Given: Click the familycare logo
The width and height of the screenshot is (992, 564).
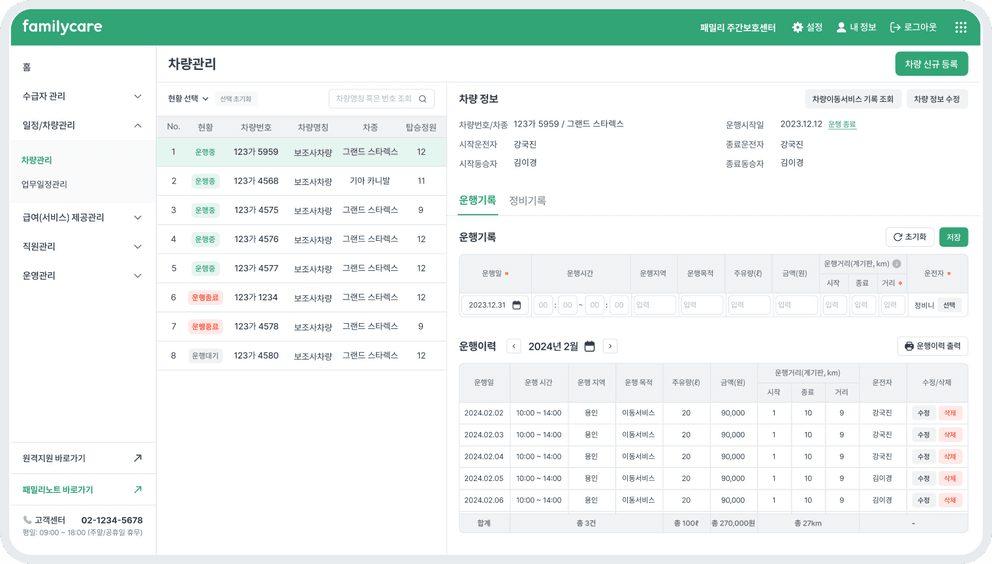Looking at the screenshot, I should [62, 27].
